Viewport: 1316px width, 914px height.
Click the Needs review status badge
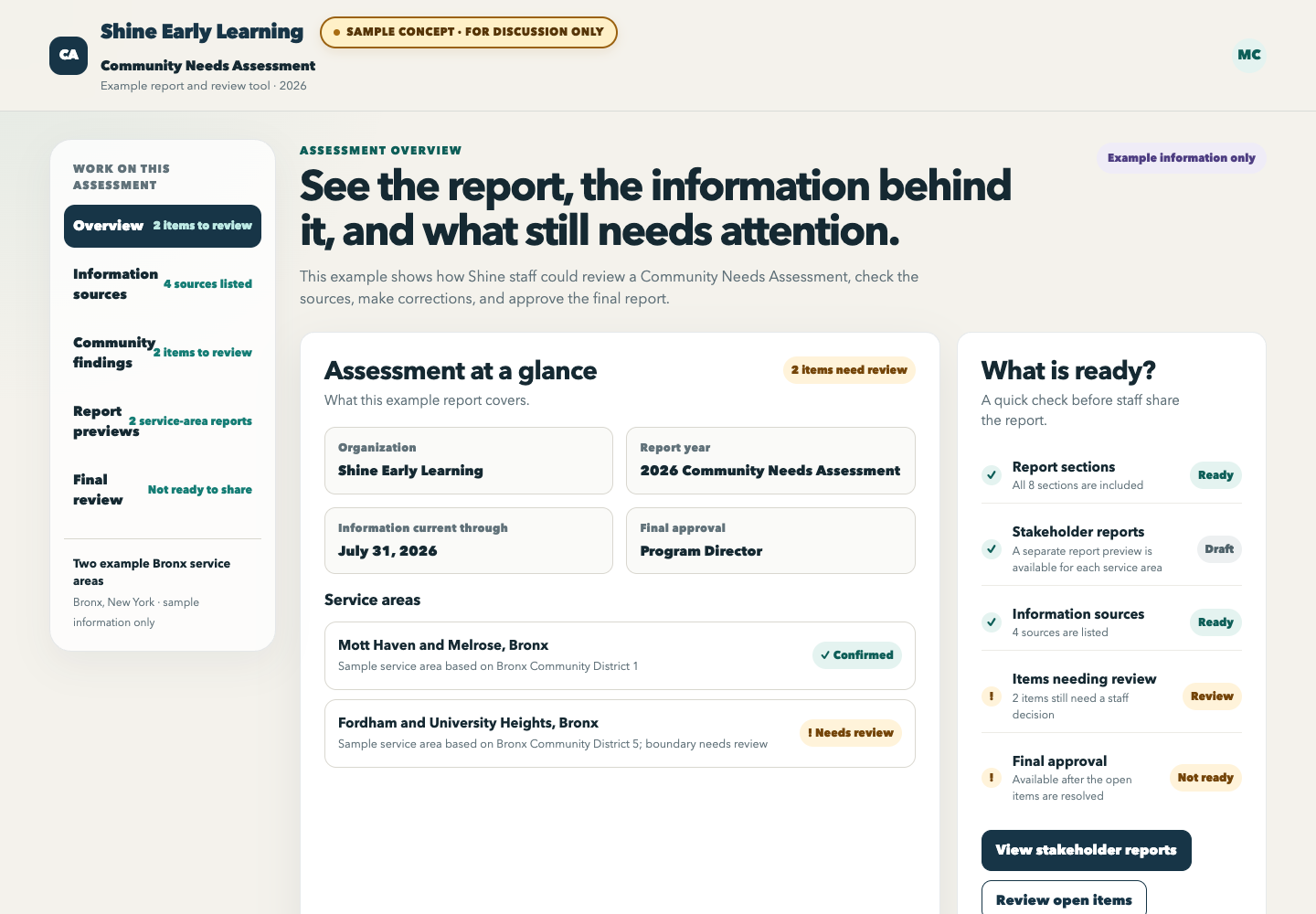851,733
